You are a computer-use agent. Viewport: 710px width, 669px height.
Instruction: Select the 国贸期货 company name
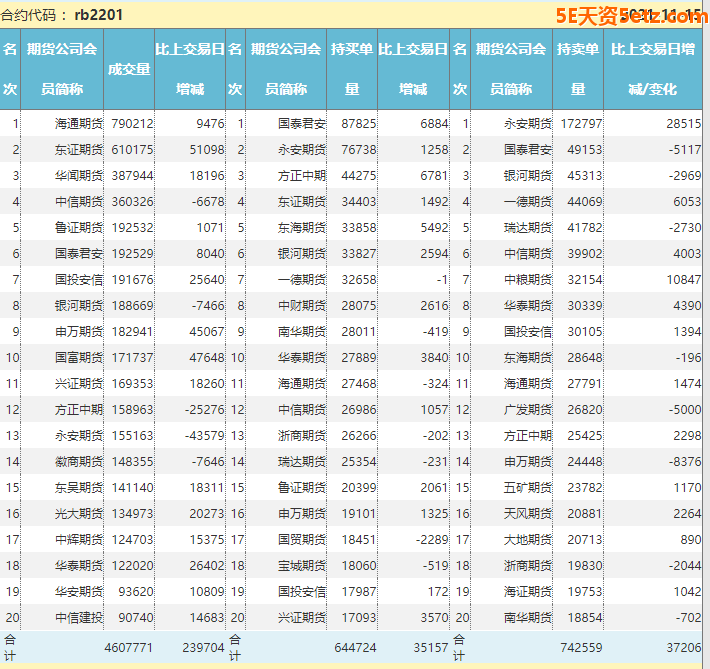302,539
